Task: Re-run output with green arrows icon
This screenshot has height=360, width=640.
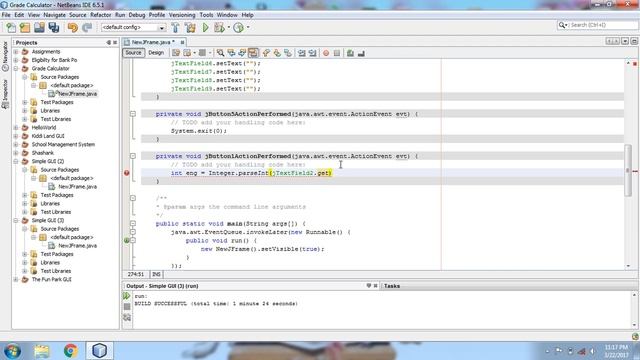Action: 127,296
